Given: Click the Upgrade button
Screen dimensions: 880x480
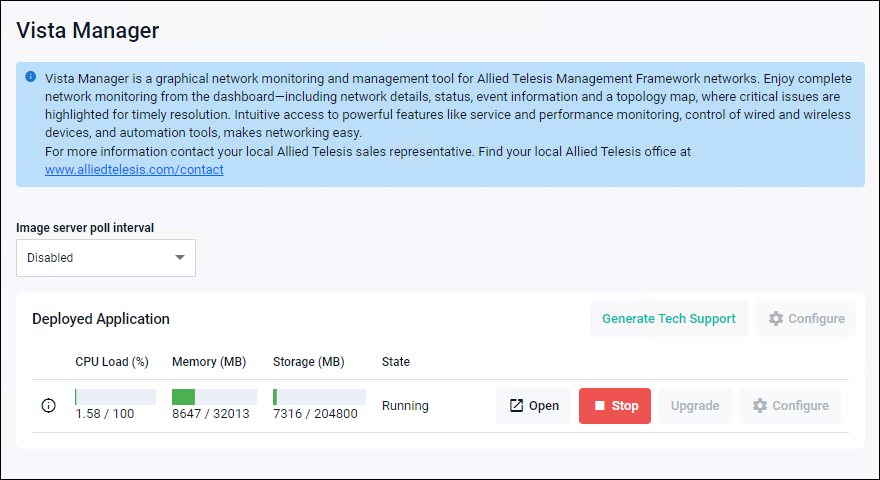Looking at the screenshot, I should [x=695, y=405].
